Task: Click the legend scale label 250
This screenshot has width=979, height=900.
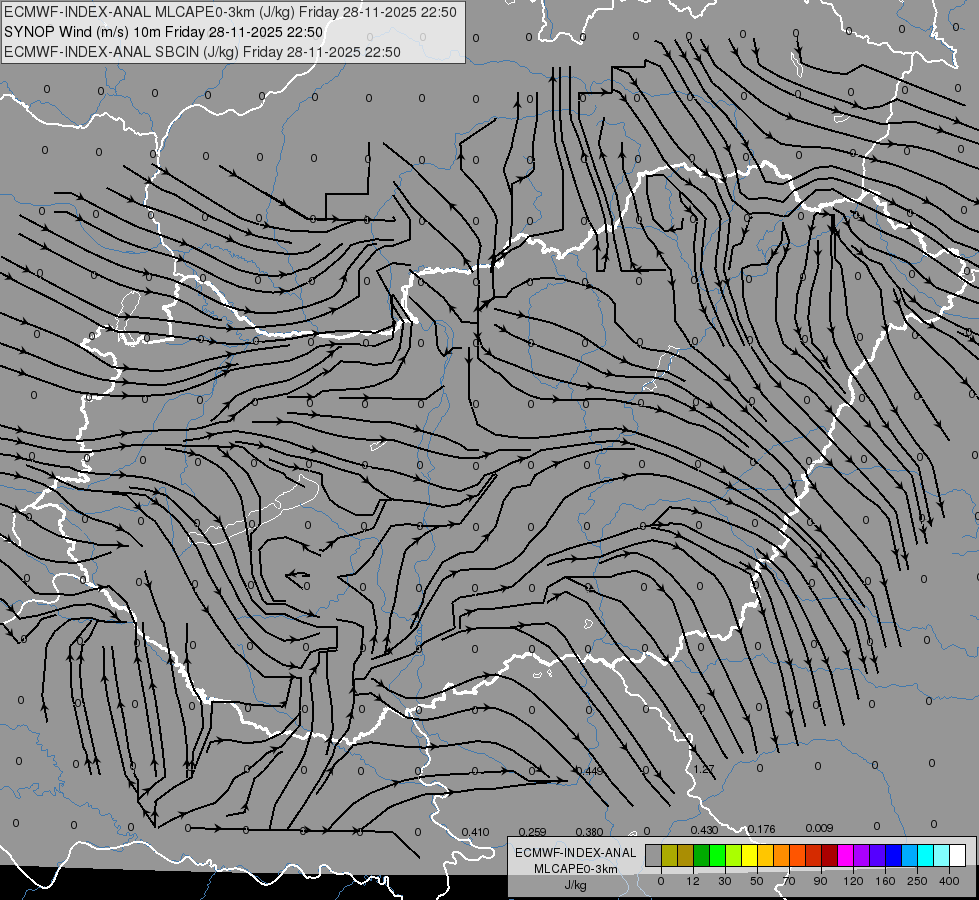Action: 917,881
